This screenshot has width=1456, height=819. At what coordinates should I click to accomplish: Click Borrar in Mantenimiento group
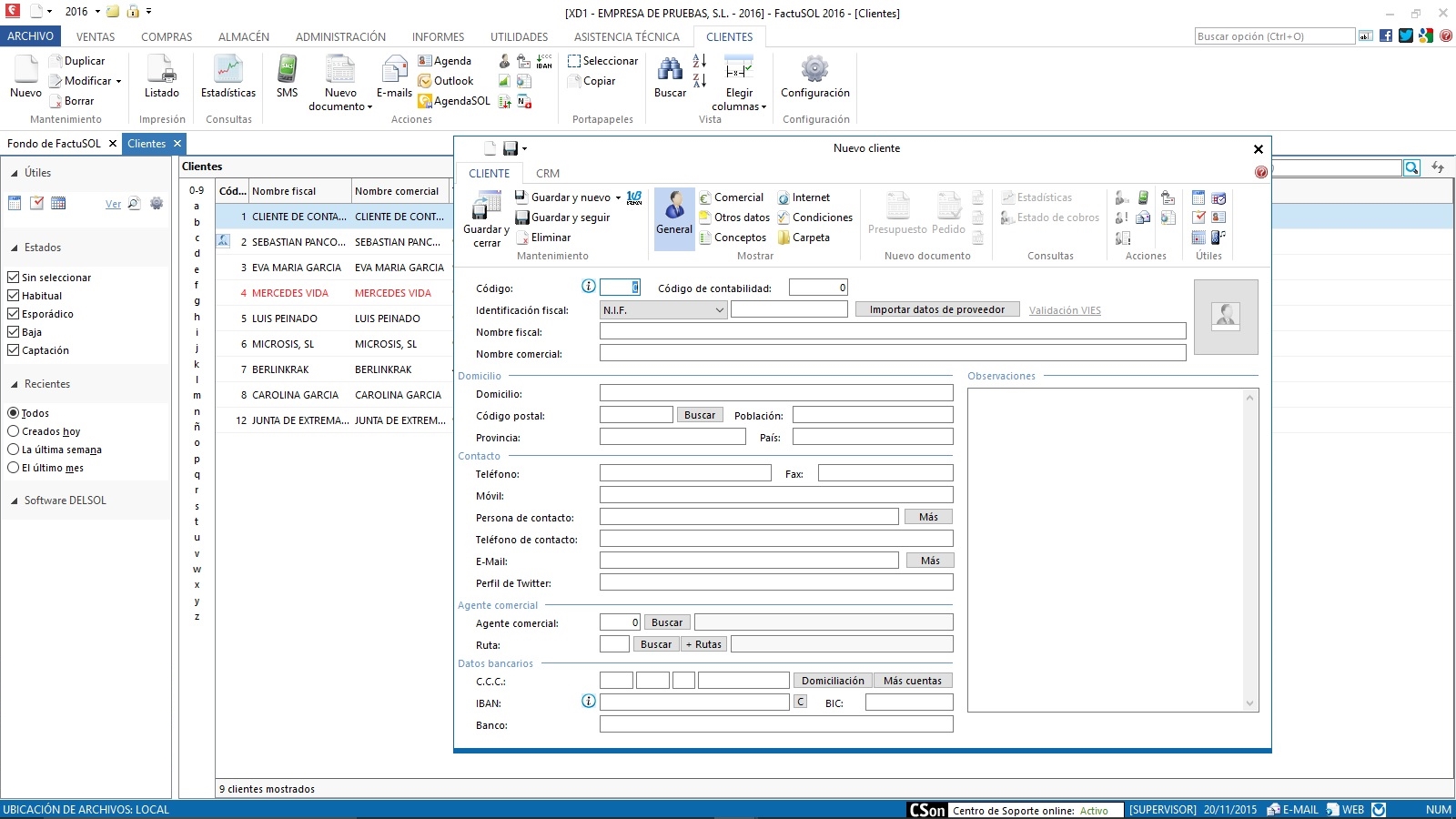pos(72,101)
